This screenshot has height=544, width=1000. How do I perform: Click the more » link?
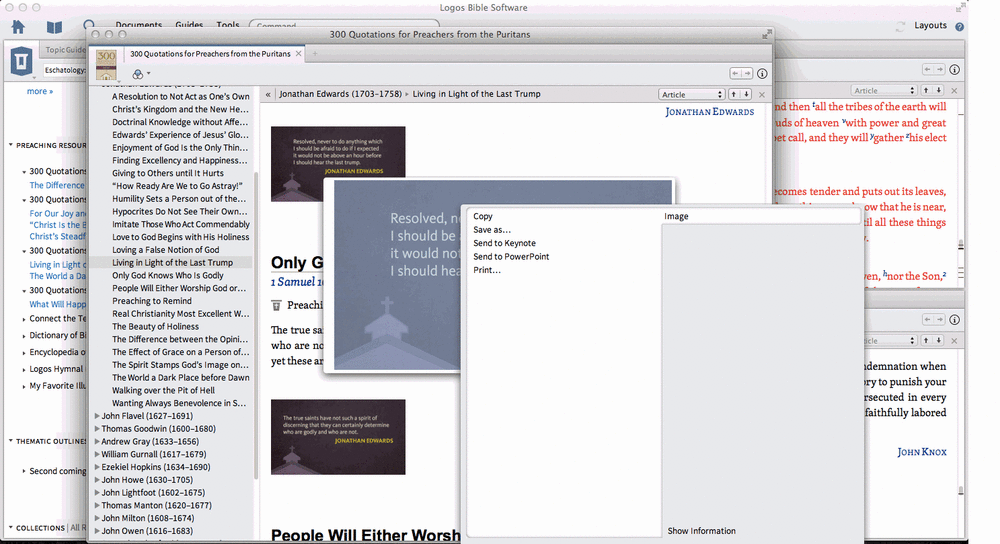pos(40,91)
